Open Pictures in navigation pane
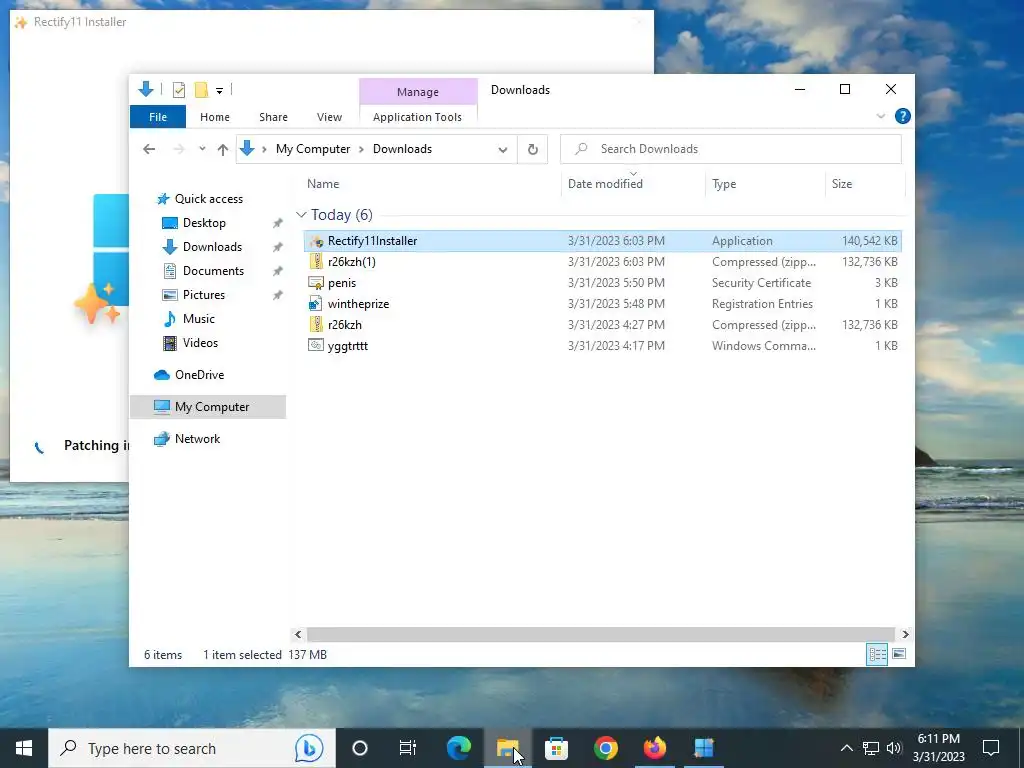 tap(203, 295)
